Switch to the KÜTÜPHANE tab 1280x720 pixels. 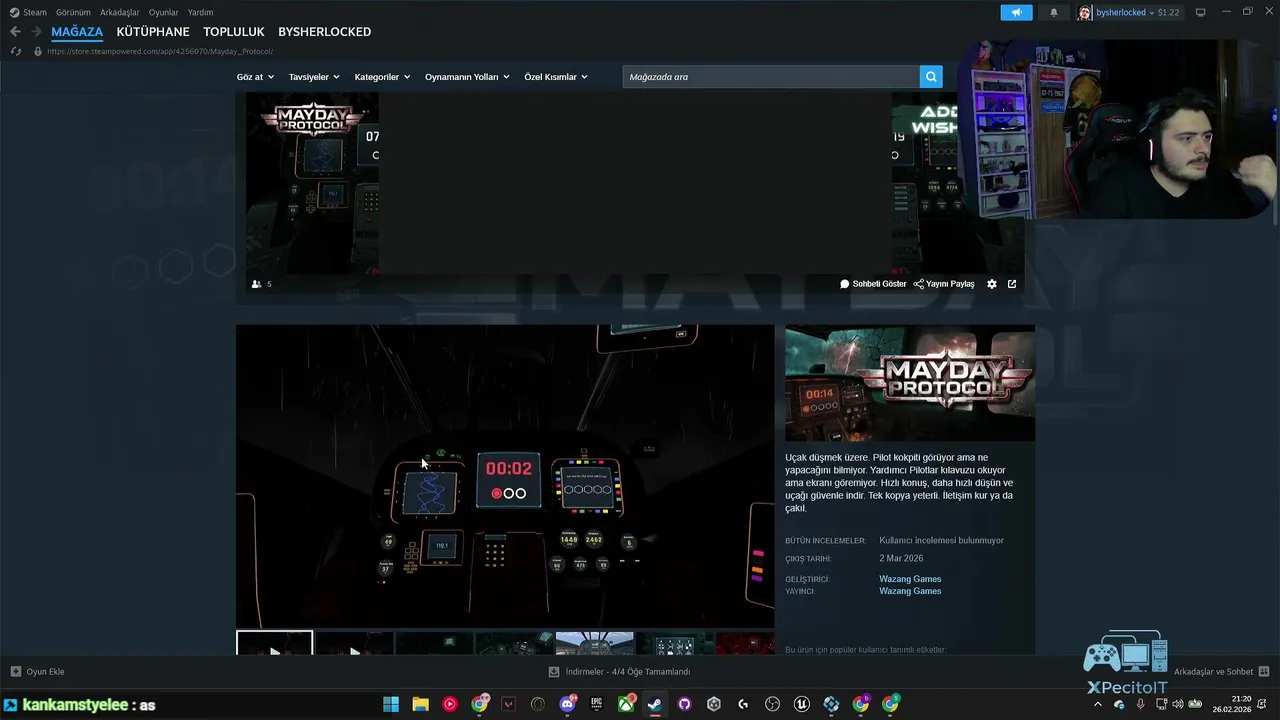(153, 32)
